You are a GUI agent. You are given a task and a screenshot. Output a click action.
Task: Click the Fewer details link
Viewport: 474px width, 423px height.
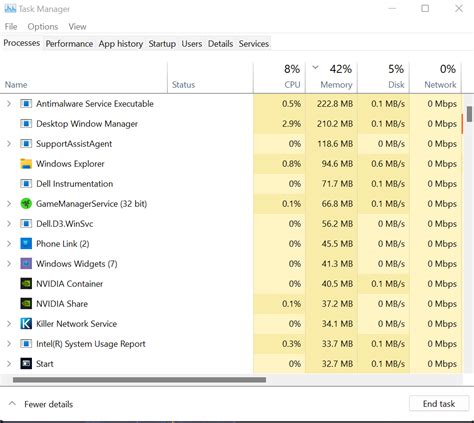click(x=49, y=404)
